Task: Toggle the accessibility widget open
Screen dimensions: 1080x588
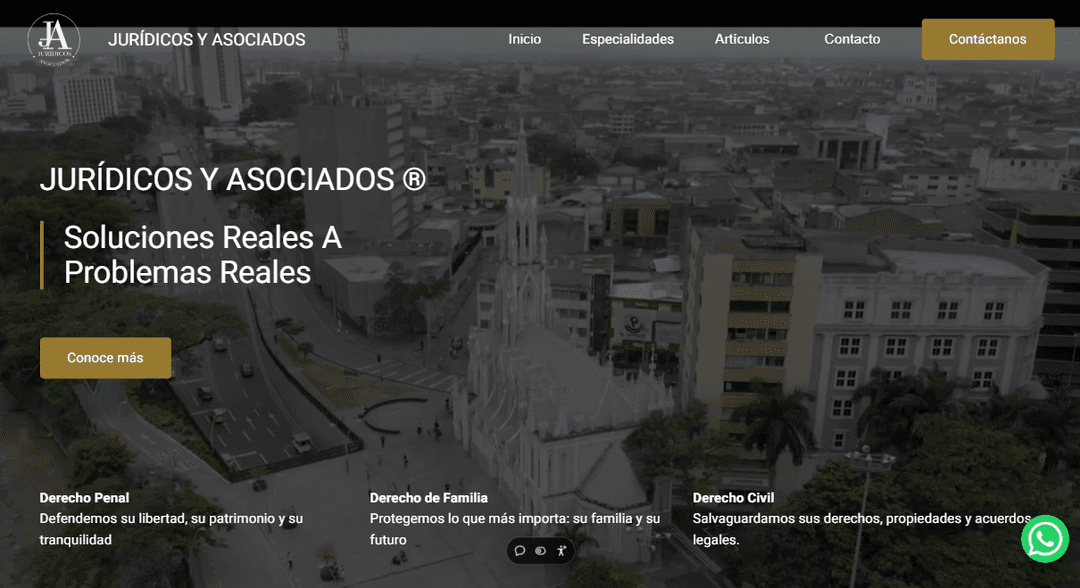Action: click(x=561, y=551)
